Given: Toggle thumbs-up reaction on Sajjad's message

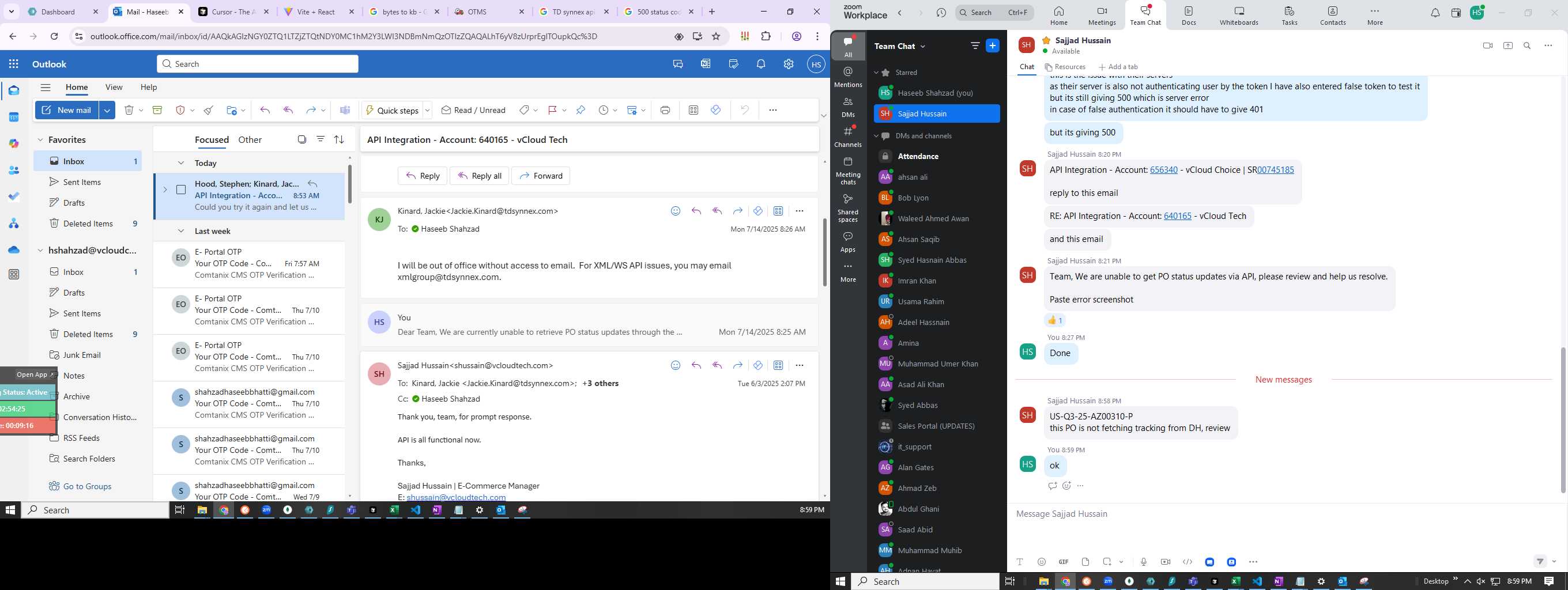Looking at the screenshot, I should point(1056,320).
